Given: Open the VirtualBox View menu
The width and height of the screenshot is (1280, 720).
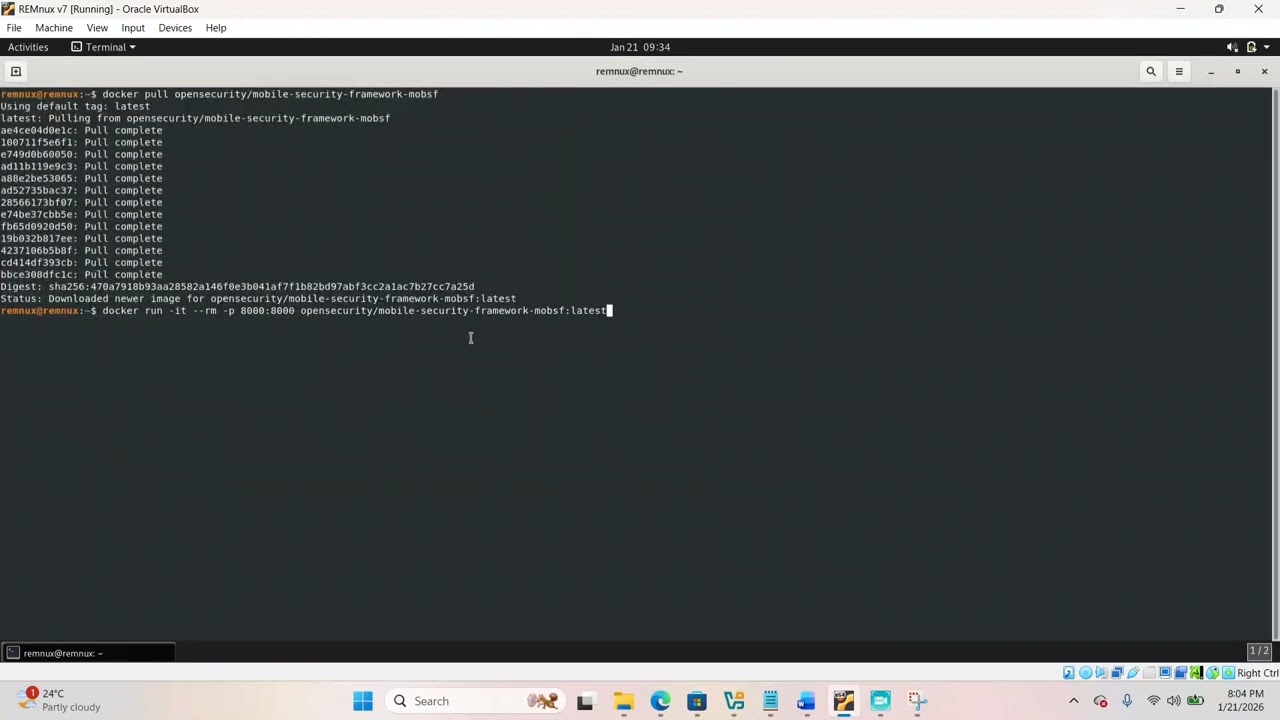Looking at the screenshot, I should [x=97, y=28].
